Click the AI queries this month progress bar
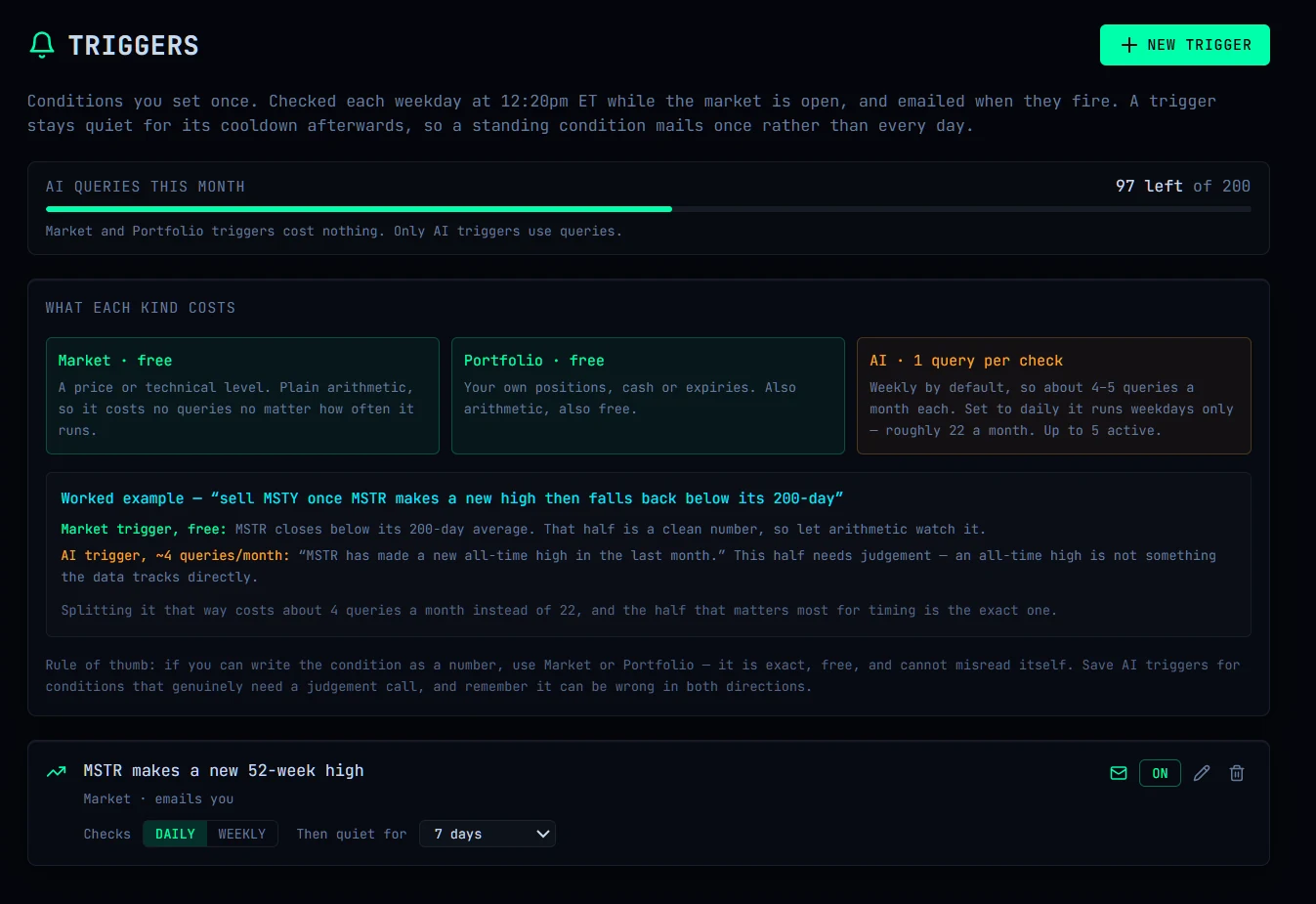Viewport: 1316px width, 904px height. click(x=648, y=209)
